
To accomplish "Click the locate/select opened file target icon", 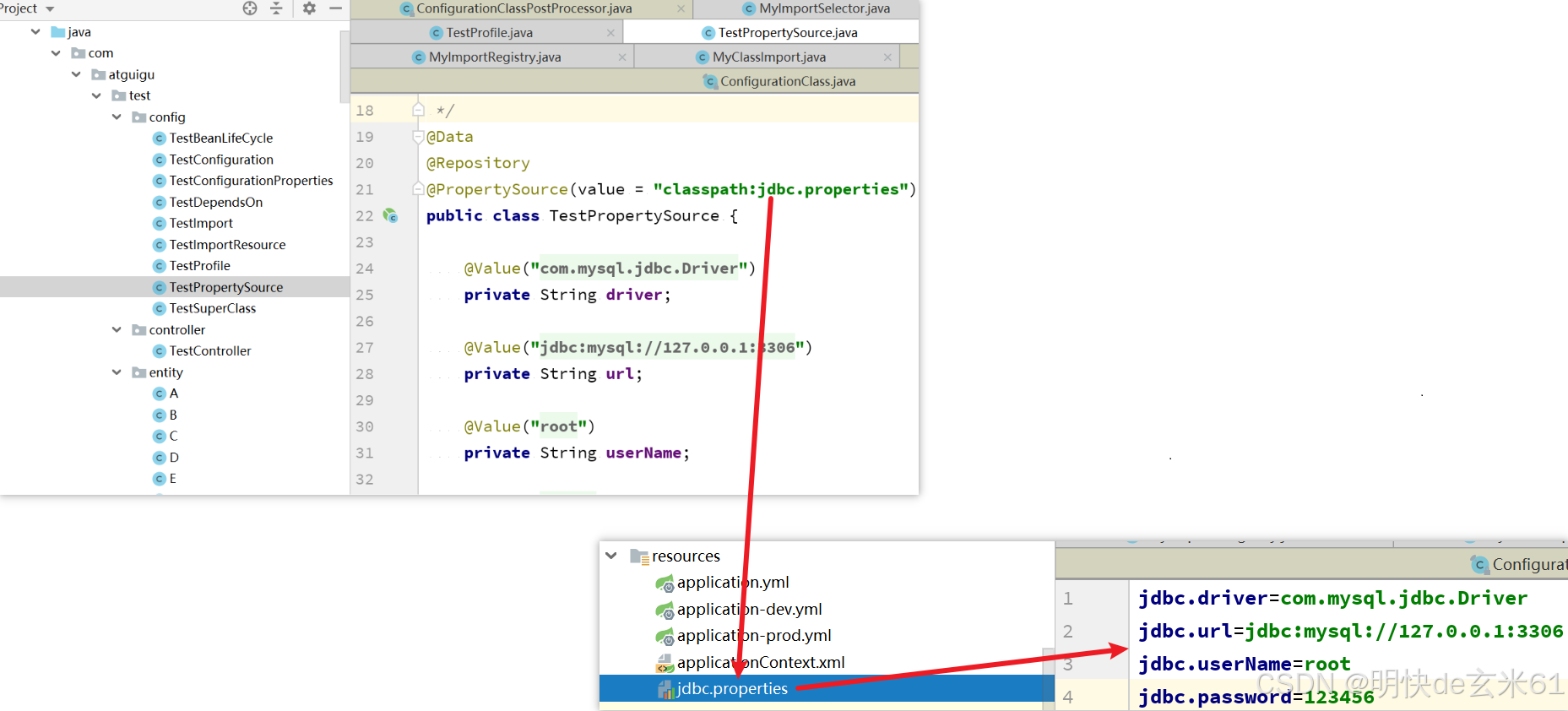I will [x=250, y=8].
